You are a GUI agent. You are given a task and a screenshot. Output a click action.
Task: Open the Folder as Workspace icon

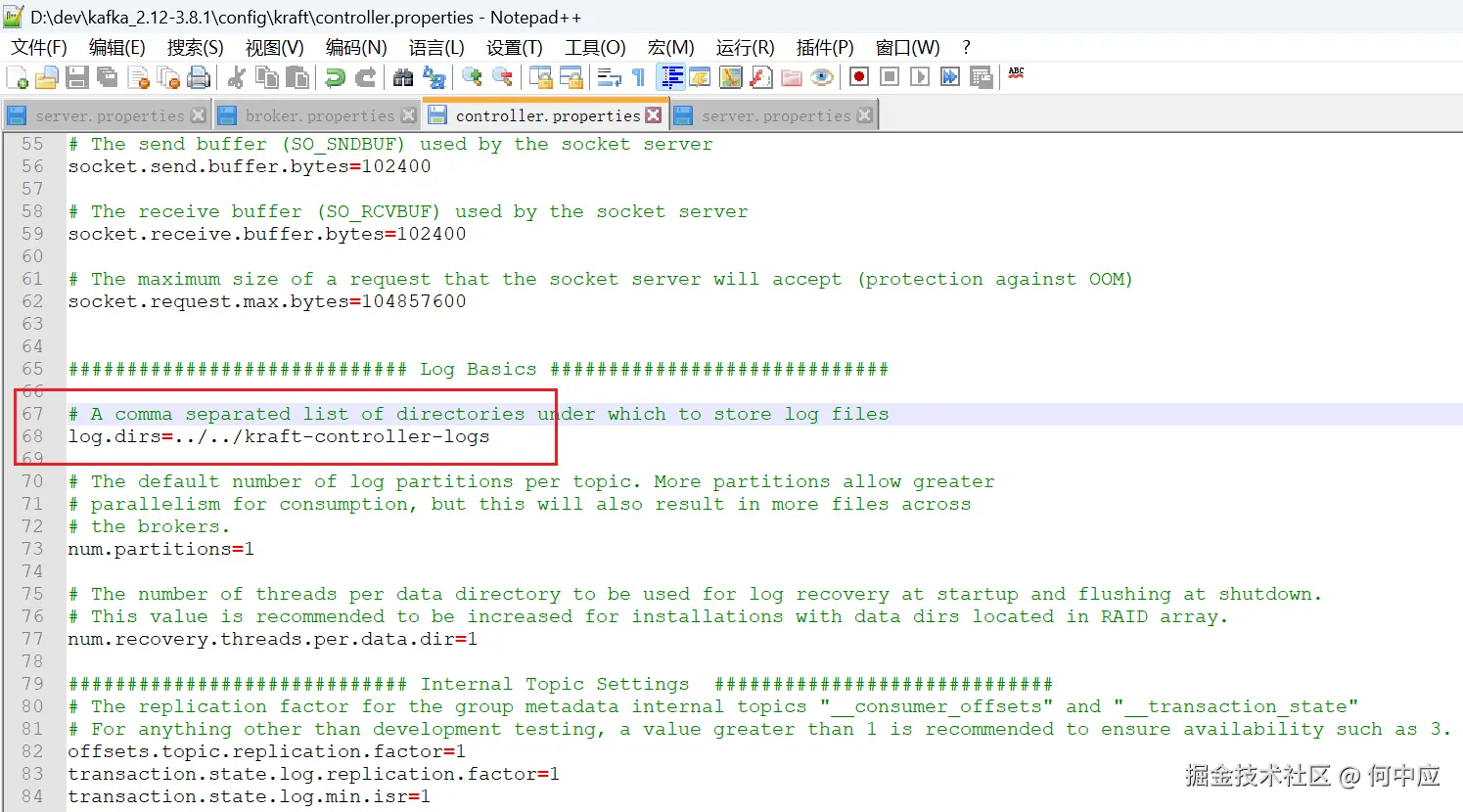(x=791, y=77)
